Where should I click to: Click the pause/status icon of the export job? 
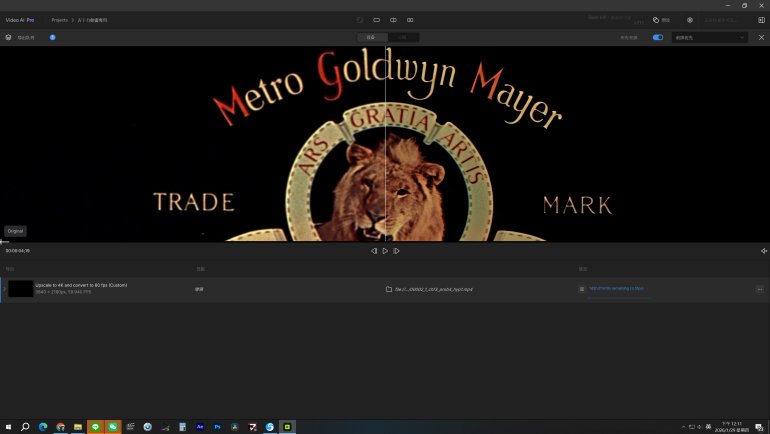point(582,289)
